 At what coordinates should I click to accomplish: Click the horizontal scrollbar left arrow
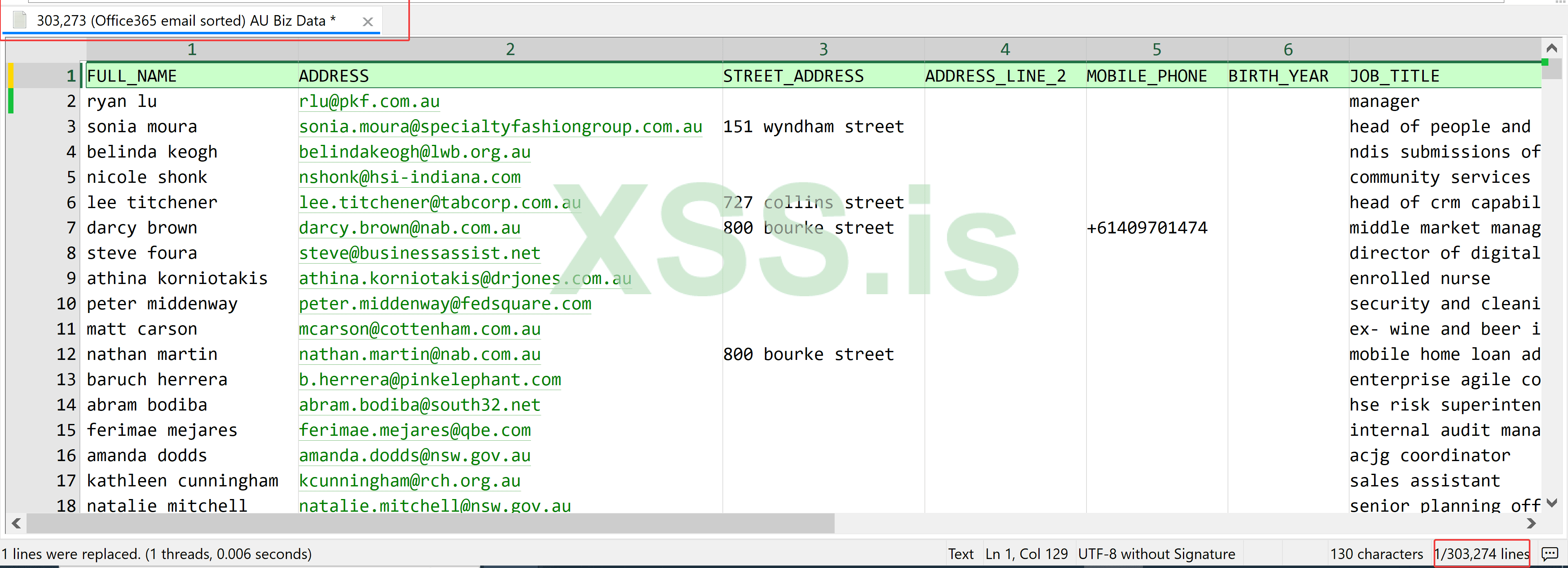coord(16,523)
